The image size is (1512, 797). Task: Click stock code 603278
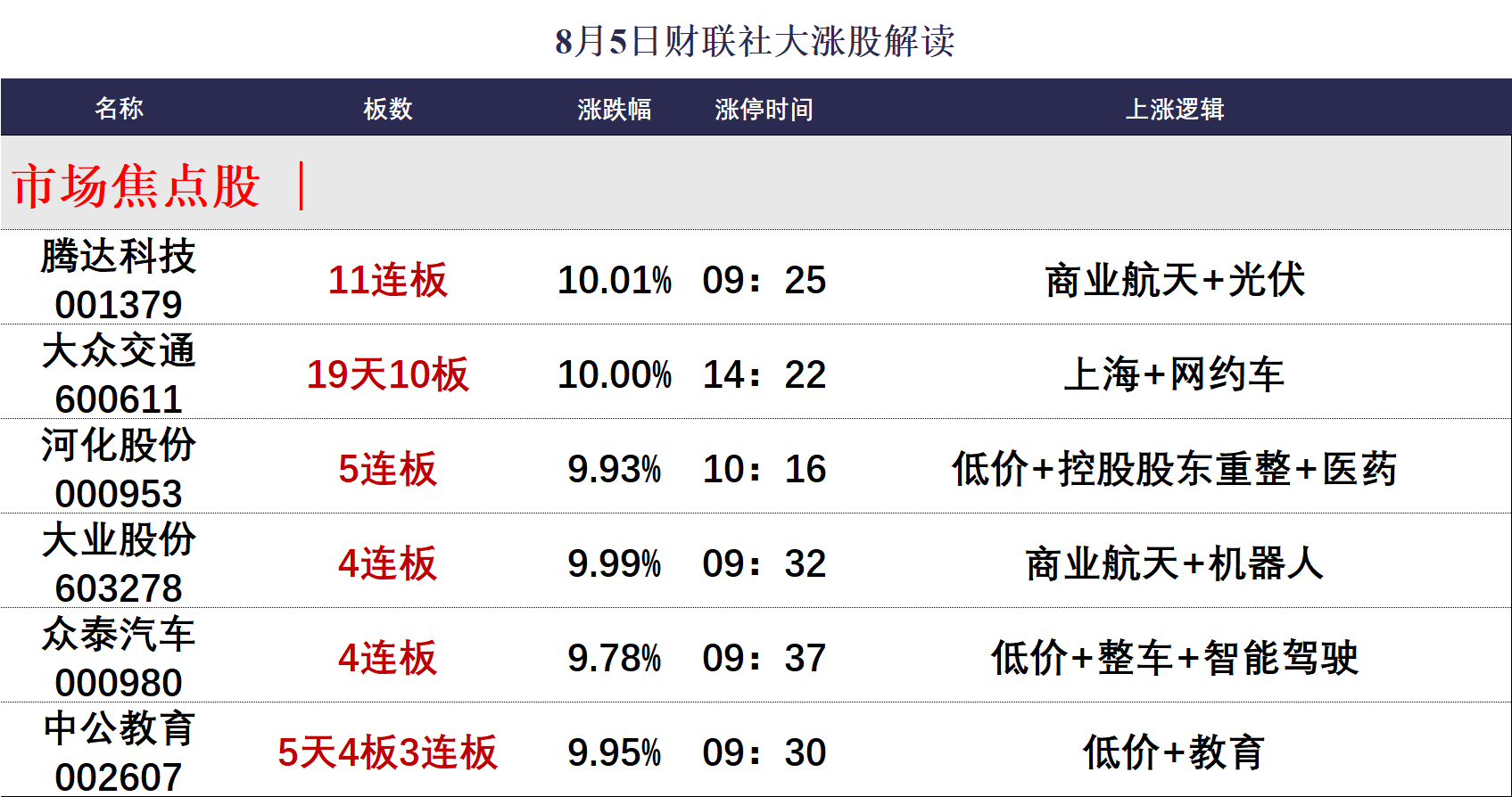tap(119, 588)
